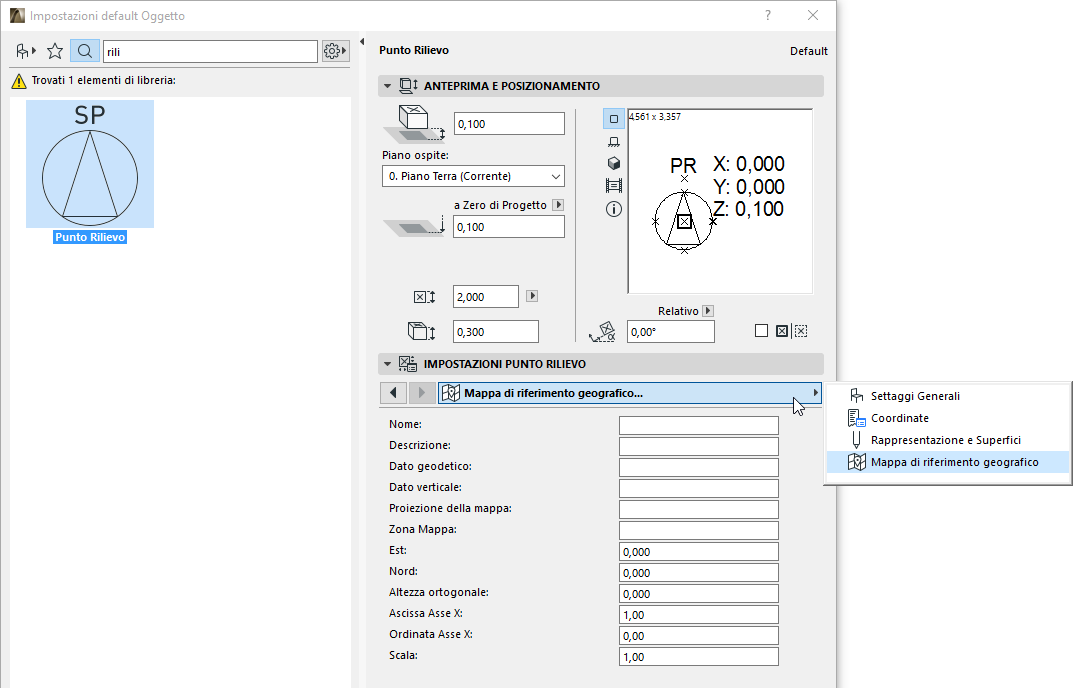Choose Coordinate from the popup menu
The height and width of the screenshot is (688, 1074).
click(949, 418)
